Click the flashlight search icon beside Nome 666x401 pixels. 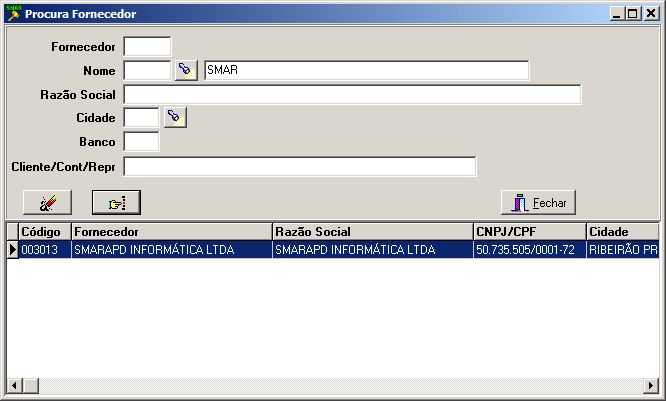coord(186,70)
